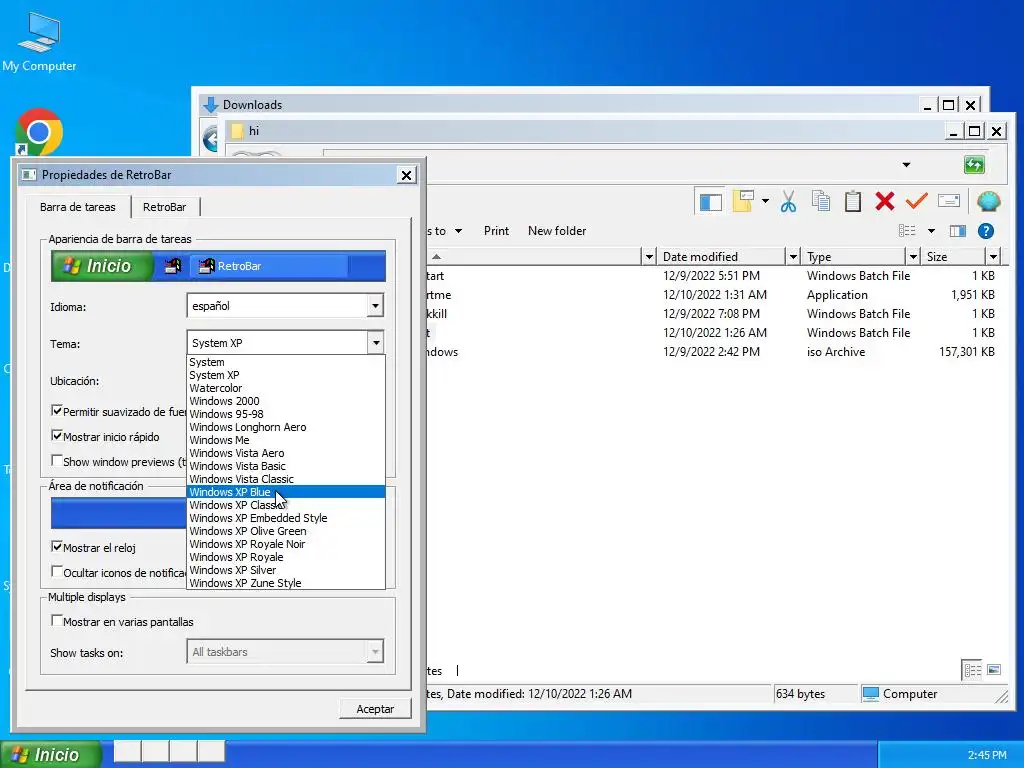This screenshot has width=1024, height=768.
Task: Open the folder options icon in toolbar
Action: click(743, 202)
